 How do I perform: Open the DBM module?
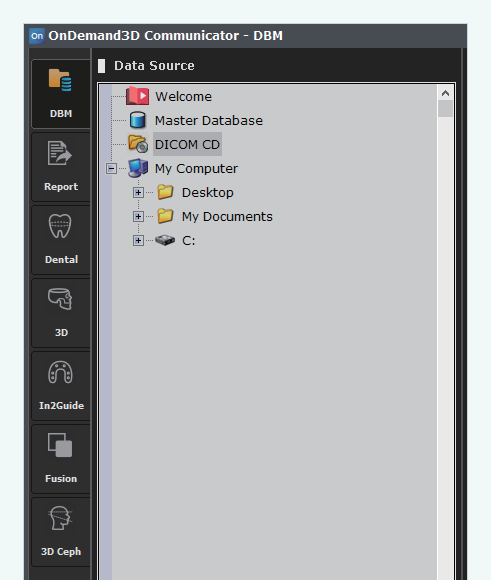click(x=61, y=94)
